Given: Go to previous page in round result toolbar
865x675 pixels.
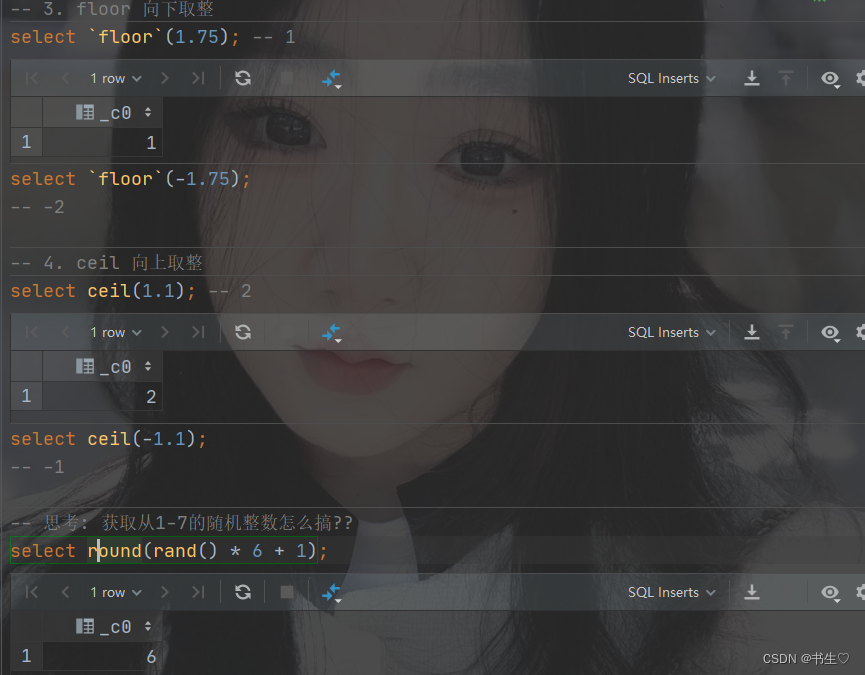Looking at the screenshot, I should point(65,592).
